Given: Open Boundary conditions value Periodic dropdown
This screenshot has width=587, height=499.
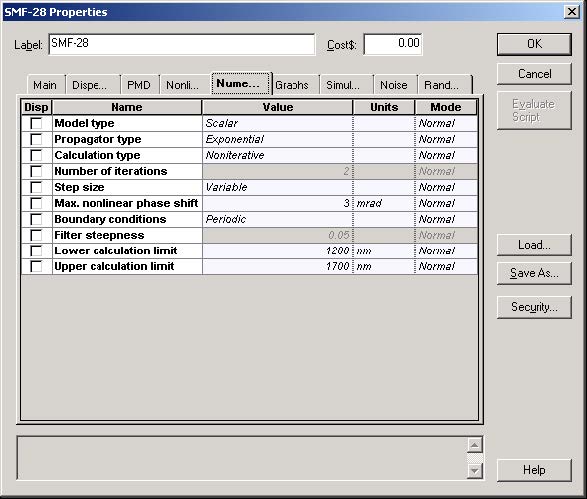Looking at the screenshot, I should pos(277,219).
